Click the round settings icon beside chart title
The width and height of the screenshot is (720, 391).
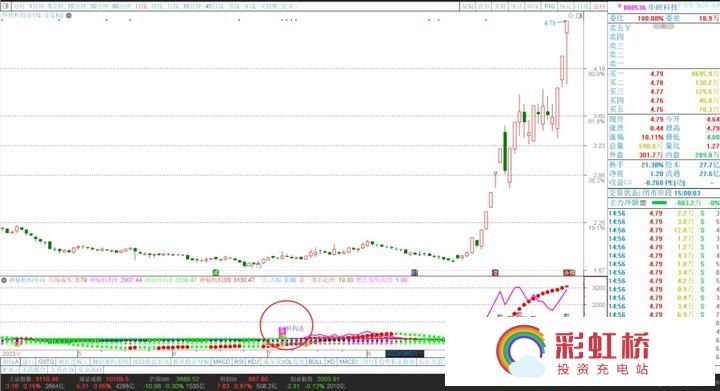[68, 16]
